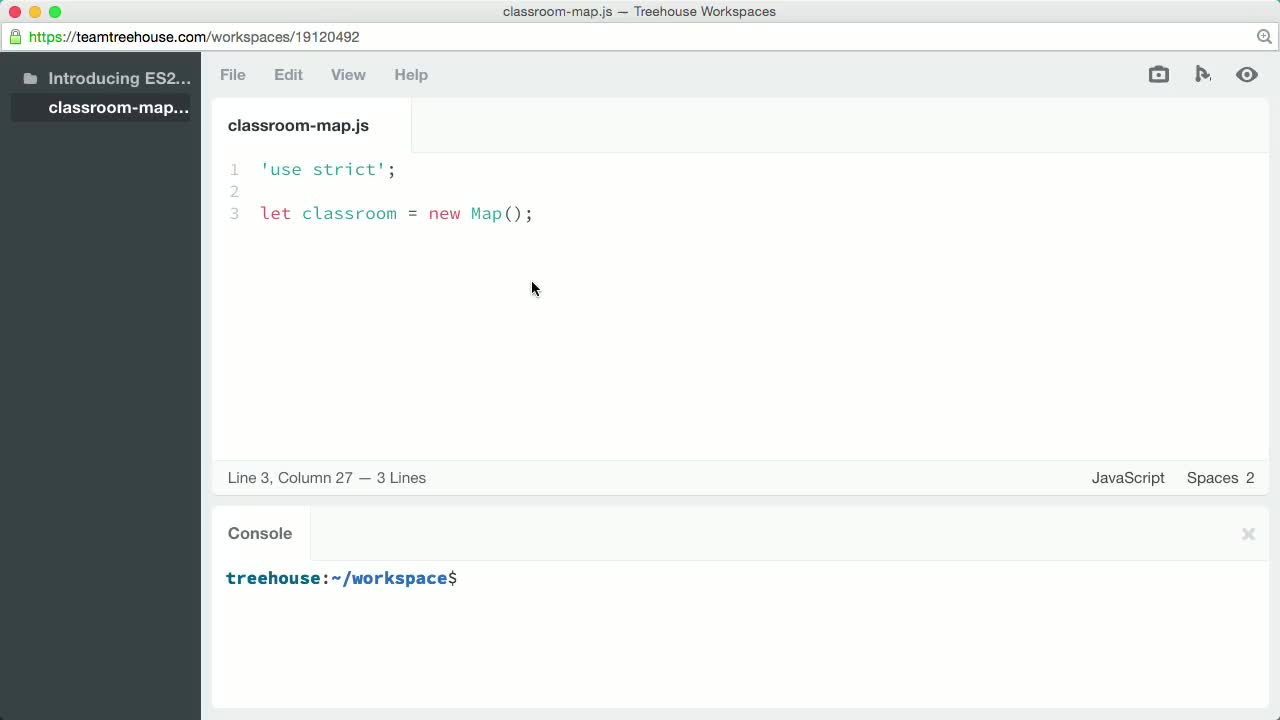Click the camera snapshot icon
Viewport: 1280px width, 720px height.
pyautogui.click(x=1158, y=75)
